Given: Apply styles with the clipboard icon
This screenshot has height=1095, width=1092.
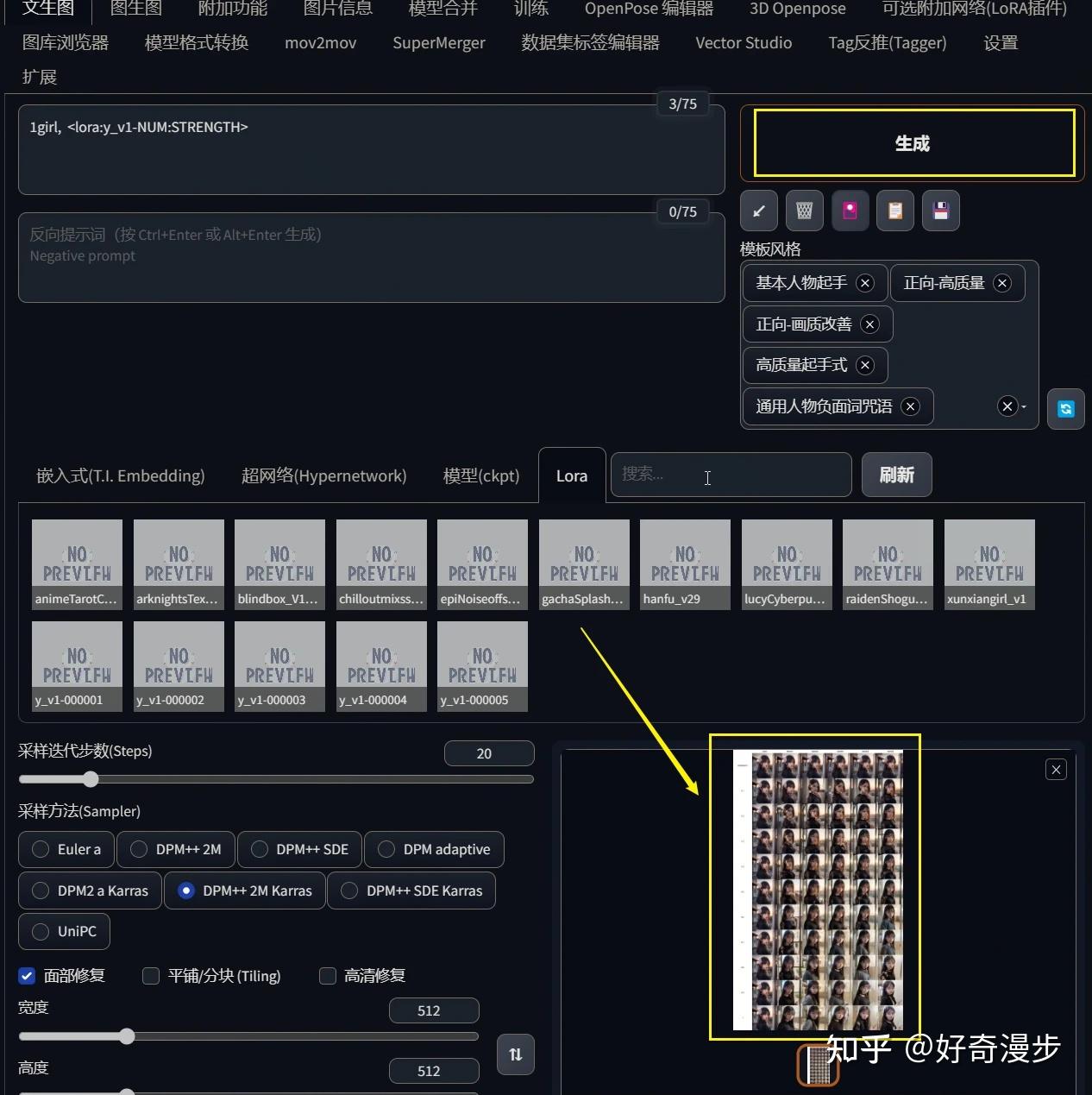Looking at the screenshot, I should (x=895, y=211).
